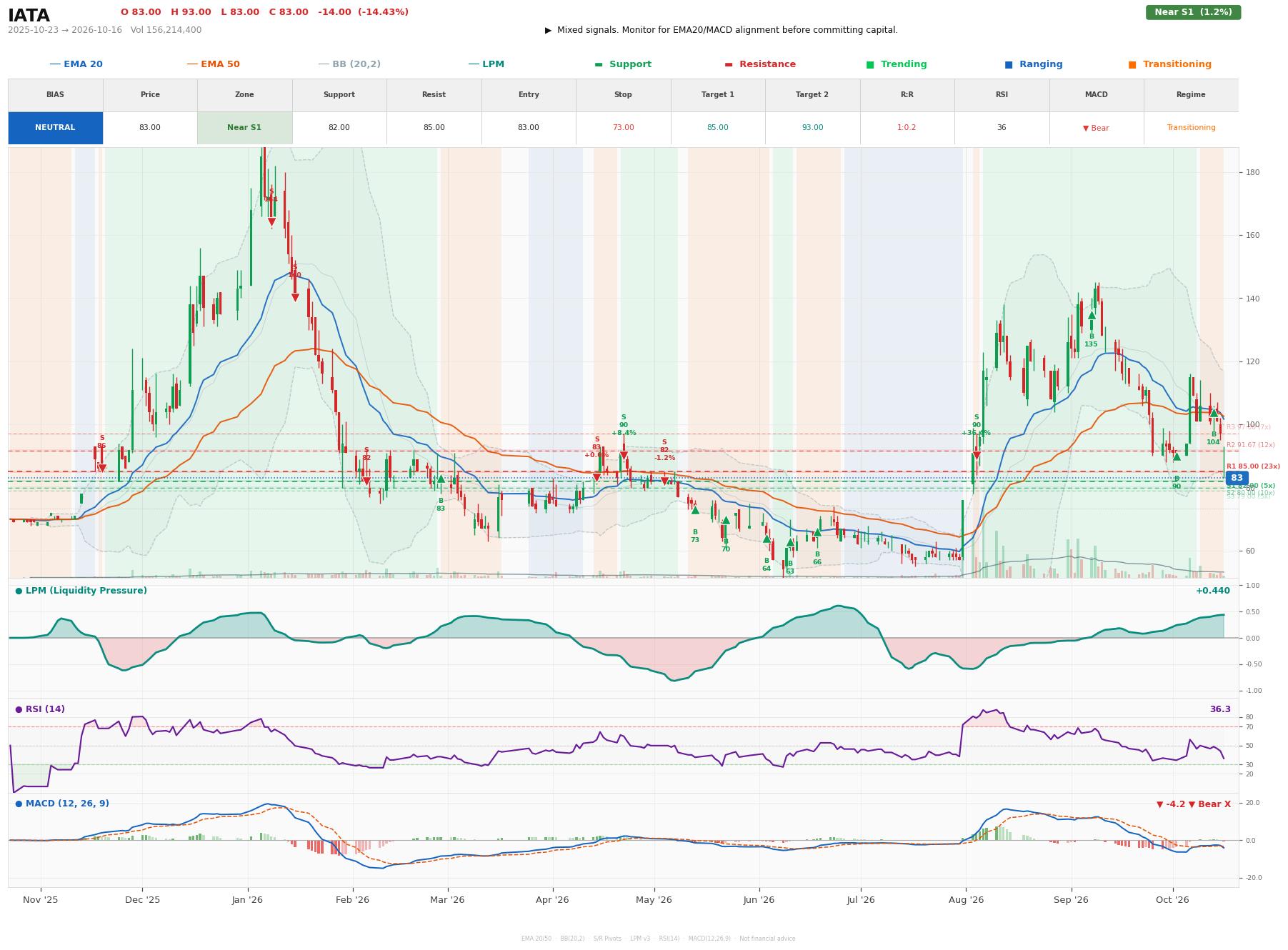The height and width of the screenshot is (950, 1288).
Task: Click the -4.2 Bear X MACD readout
Action: (1194, 804)
